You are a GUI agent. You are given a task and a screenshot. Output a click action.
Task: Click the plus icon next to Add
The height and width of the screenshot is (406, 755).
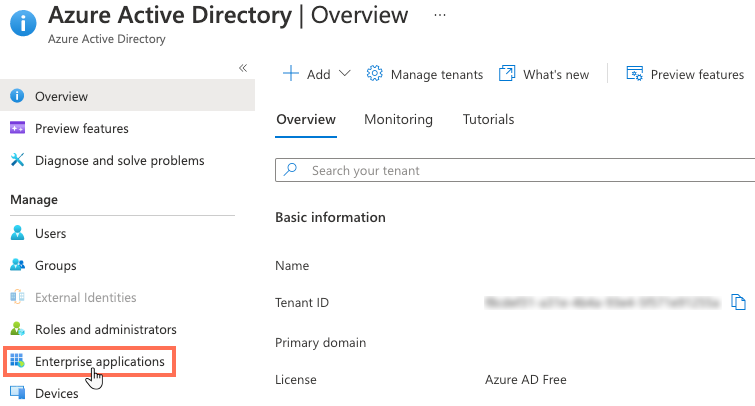tap(291, 74)
